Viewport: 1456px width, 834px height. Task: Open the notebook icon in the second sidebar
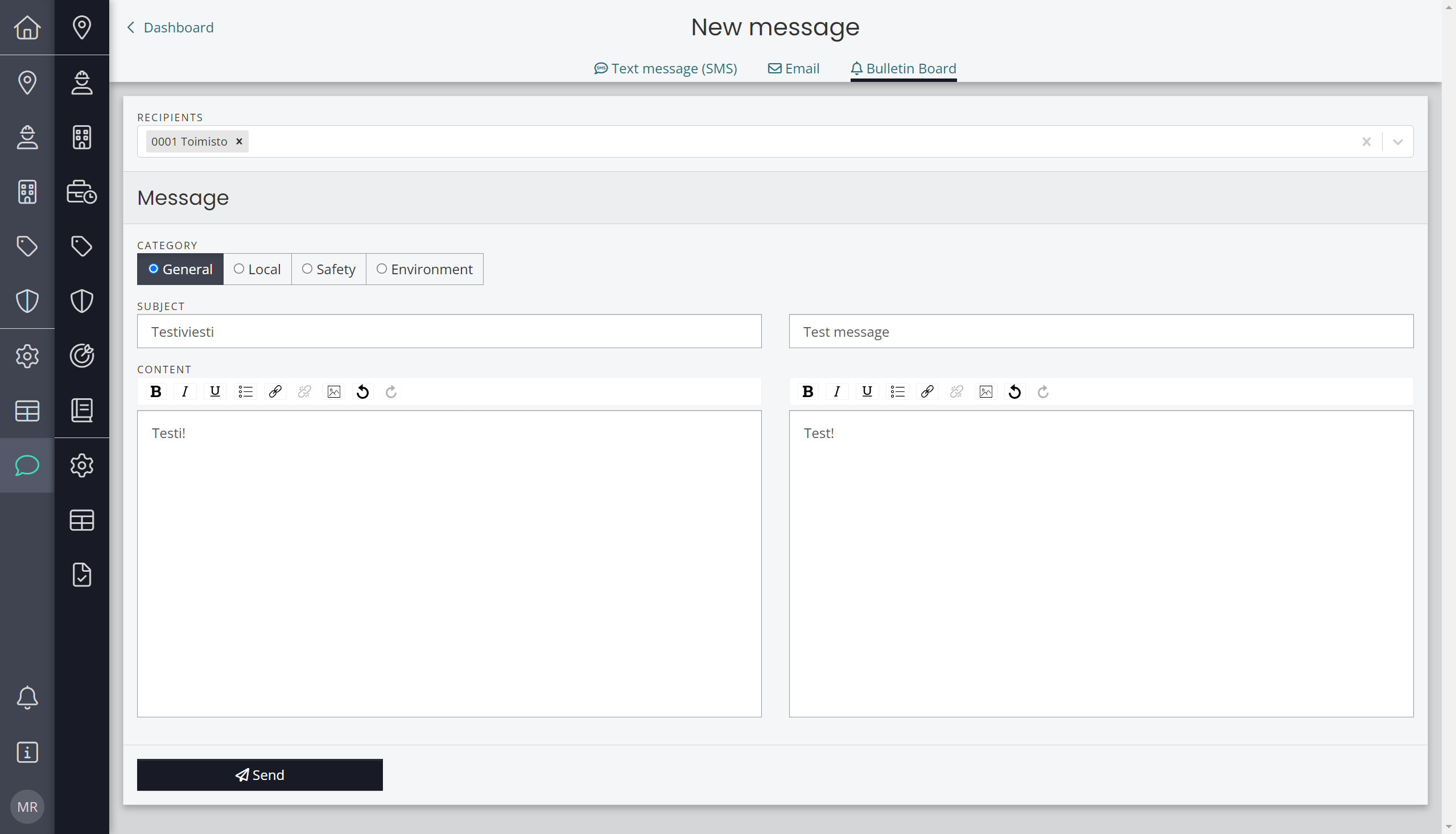[82, 410]
